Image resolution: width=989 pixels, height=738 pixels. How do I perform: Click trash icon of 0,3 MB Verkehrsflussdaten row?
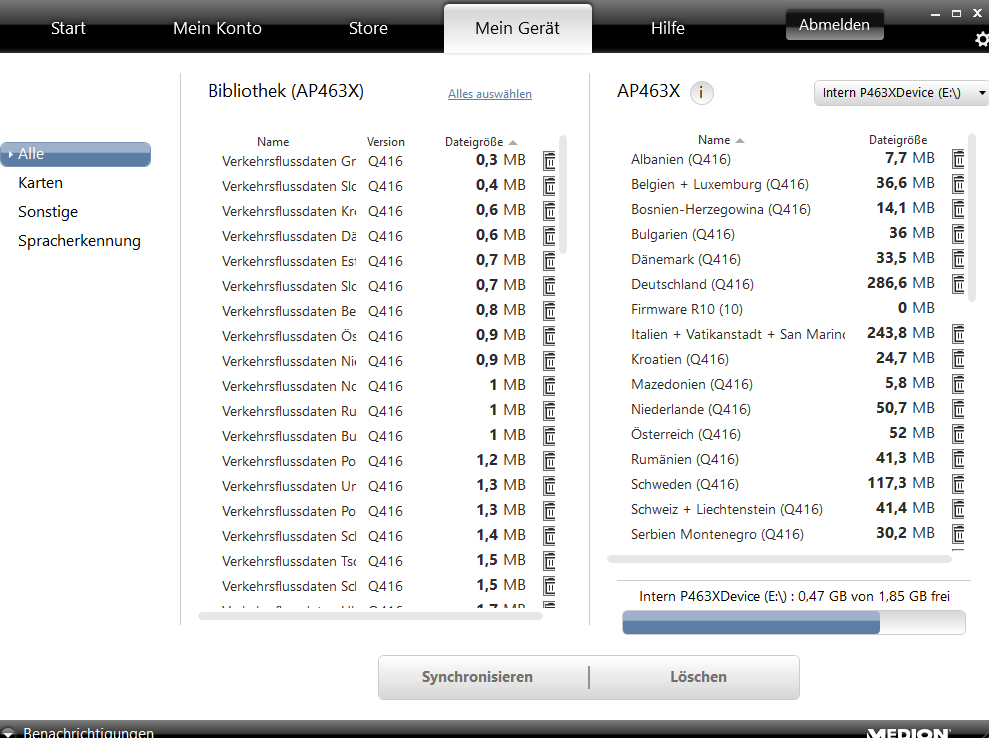point(549,161)
